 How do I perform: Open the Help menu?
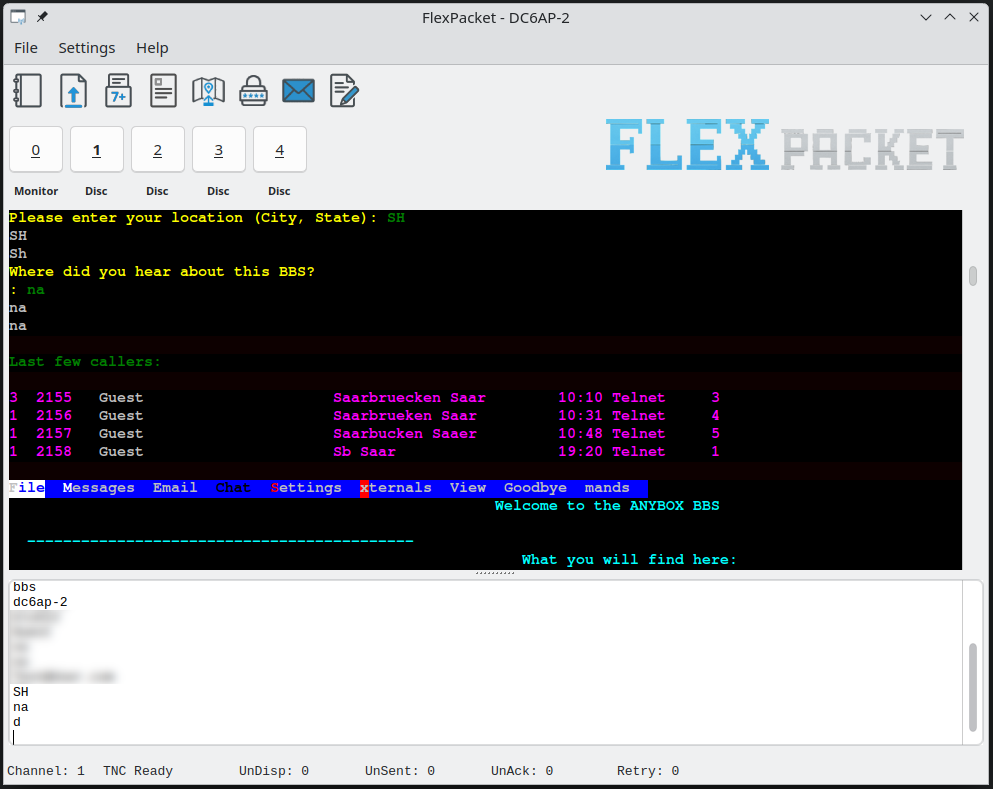click(x=152, y=48)
